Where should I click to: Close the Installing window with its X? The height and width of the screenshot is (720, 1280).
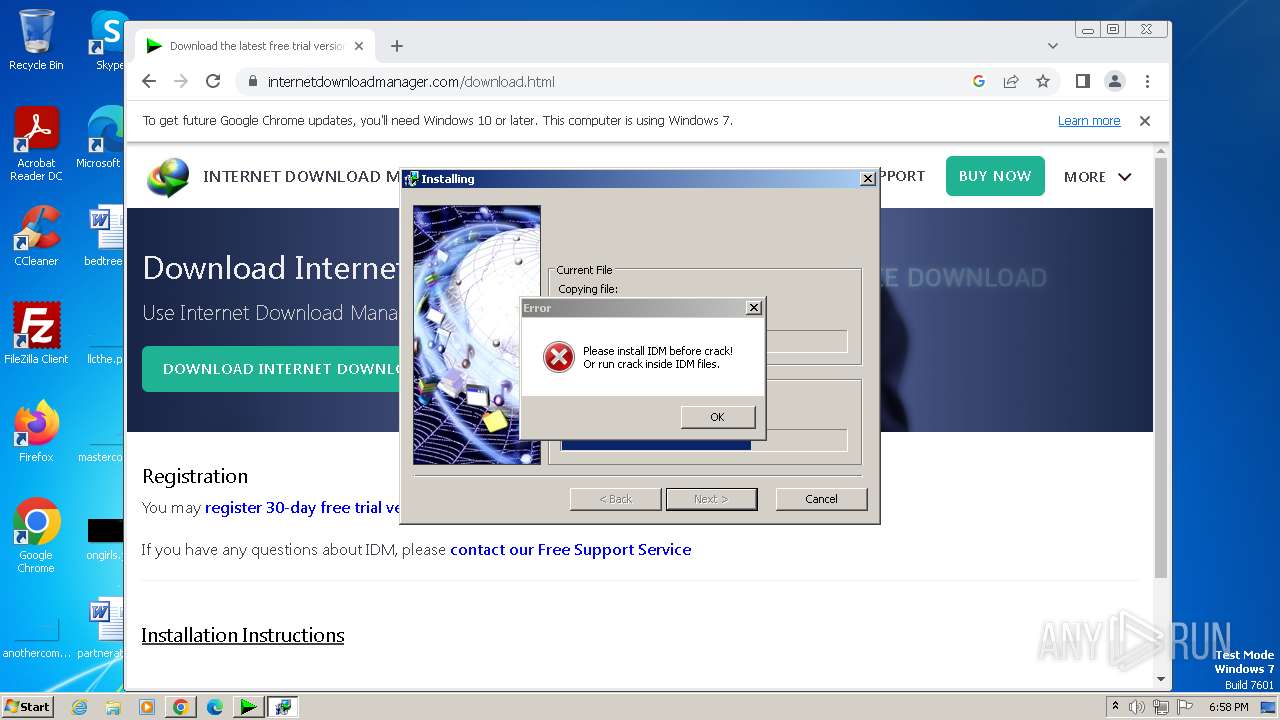tap(868, 179)
